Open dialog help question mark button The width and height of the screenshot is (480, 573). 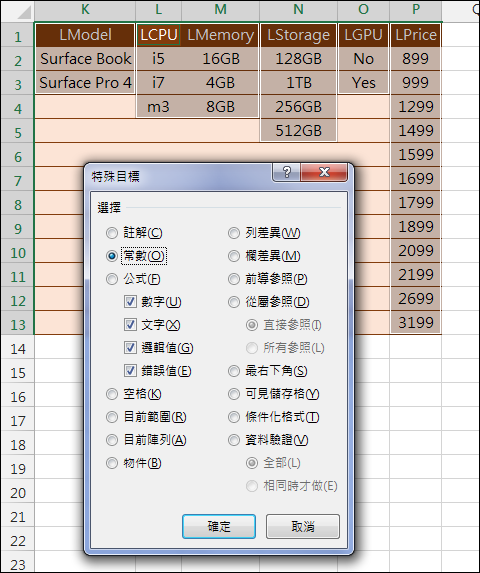(286, 172)
